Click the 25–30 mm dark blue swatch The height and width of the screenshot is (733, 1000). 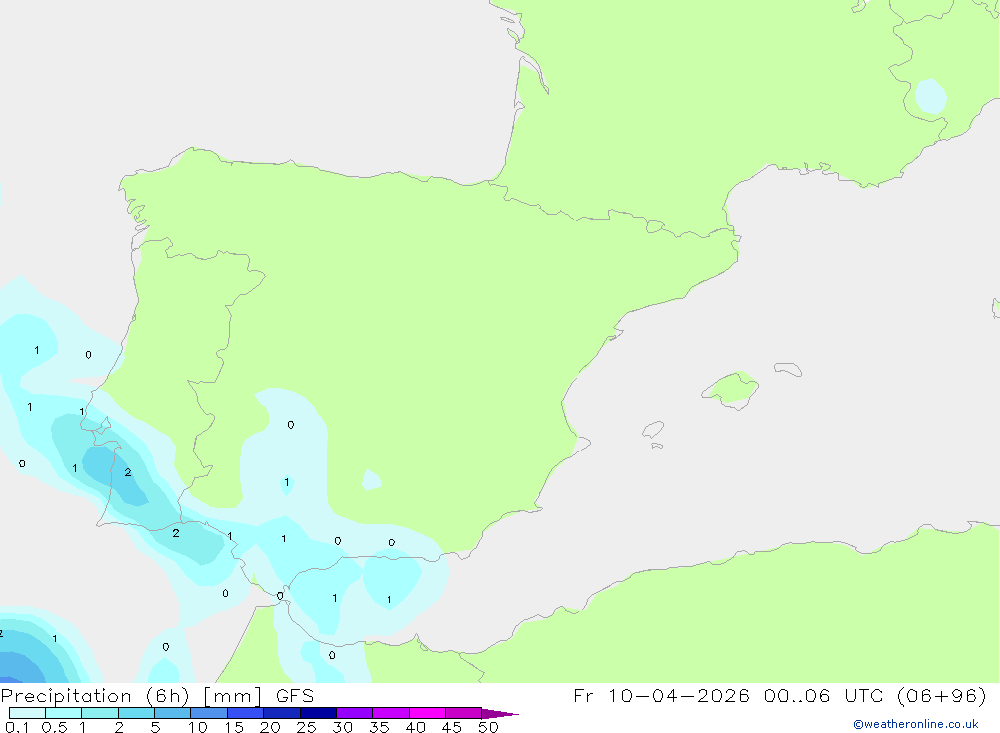(318, 713)
